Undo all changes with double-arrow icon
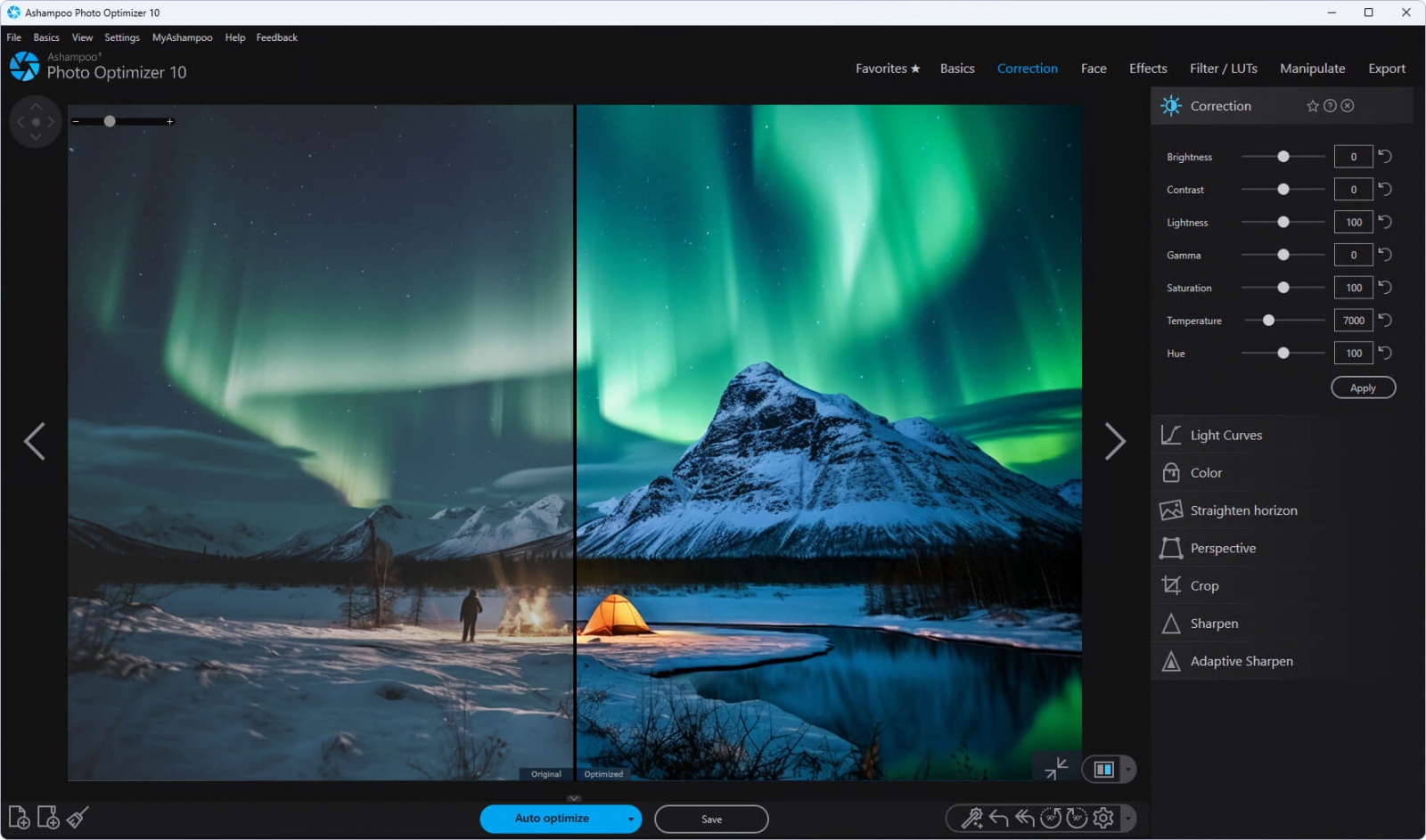This screenshot has width=1426, height=840. [x=1025, y=818]
